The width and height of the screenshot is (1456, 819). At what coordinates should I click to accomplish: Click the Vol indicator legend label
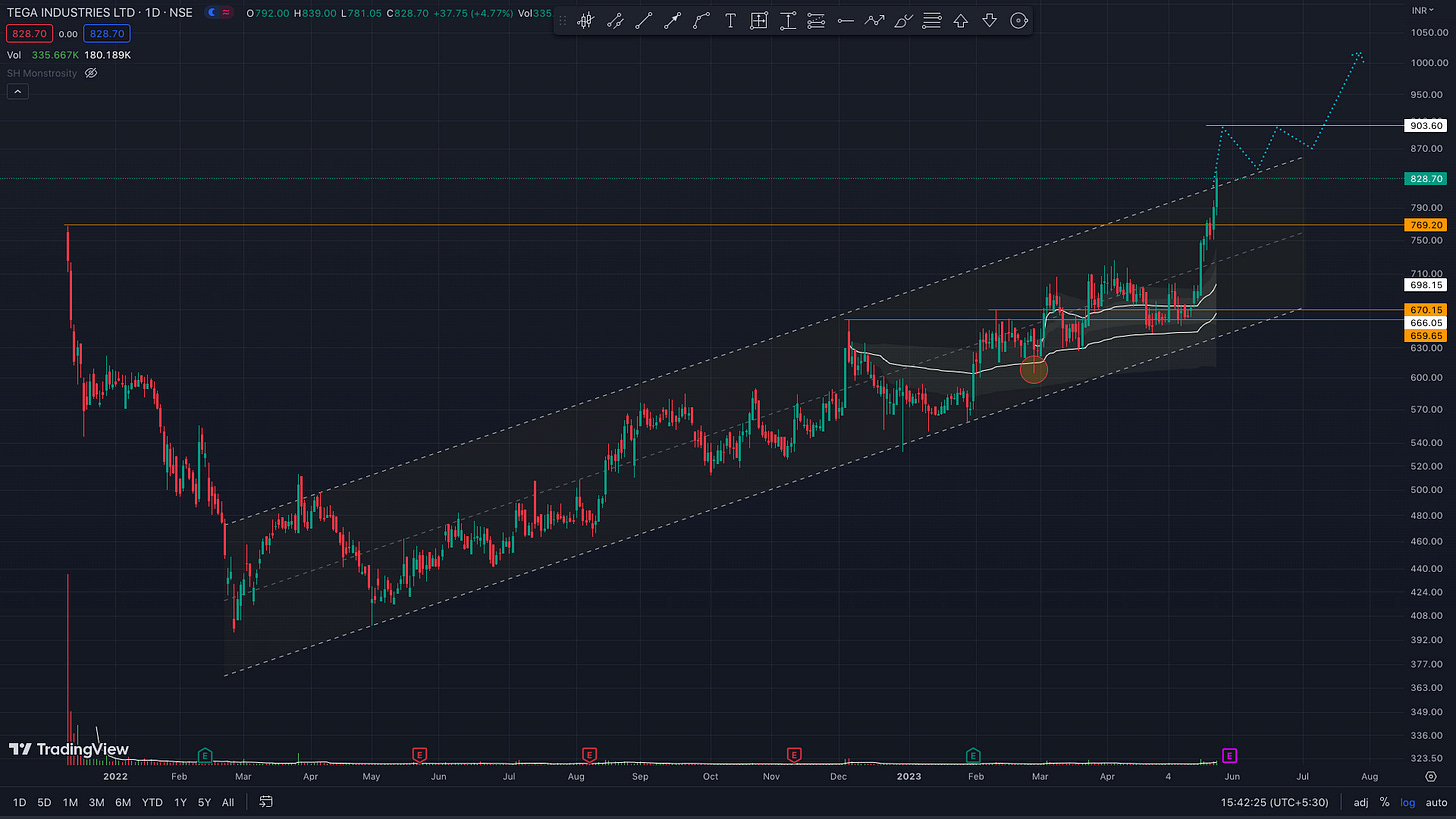(15, 54)
